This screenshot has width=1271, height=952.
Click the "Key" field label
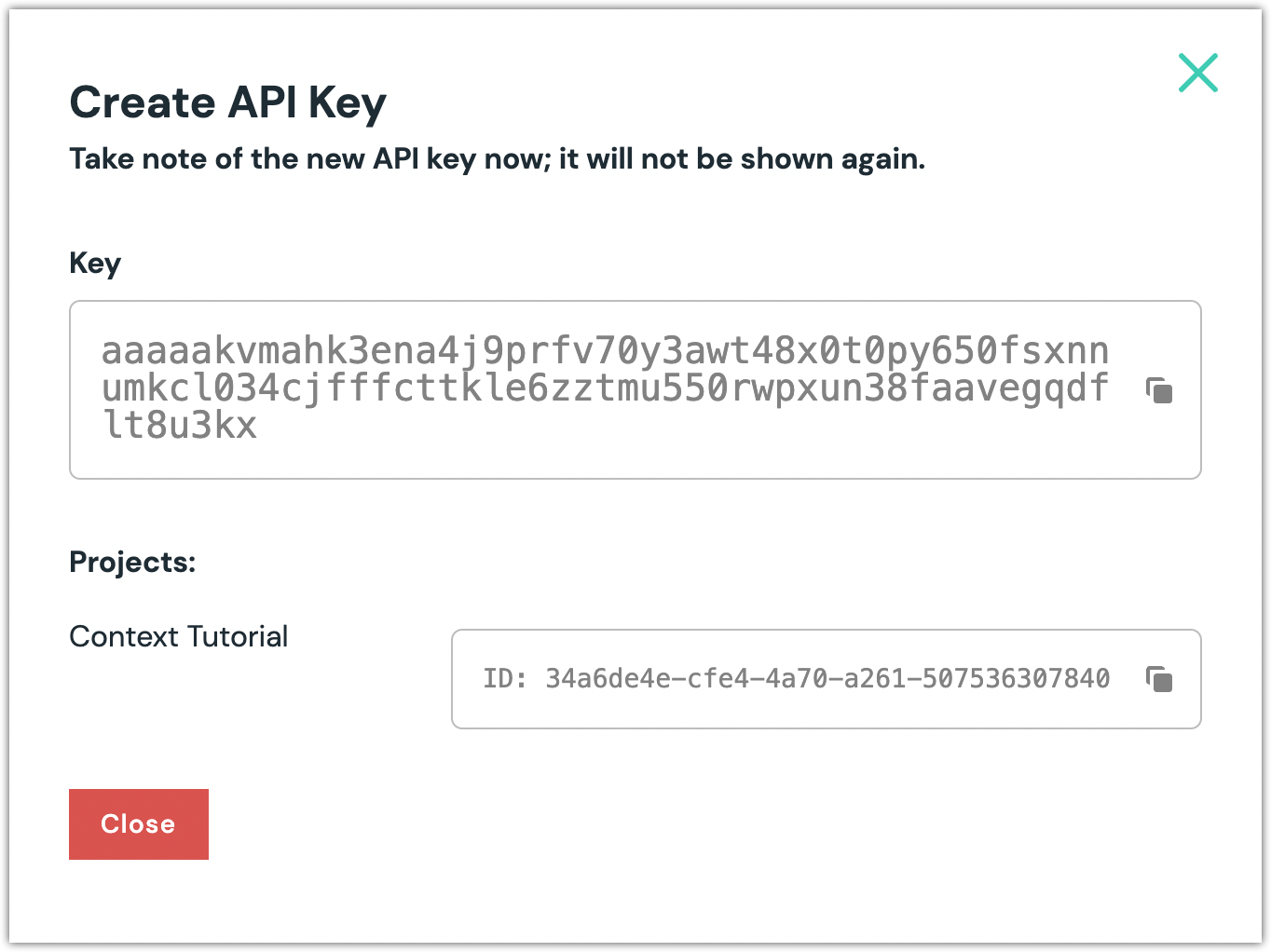coord(95,264)
